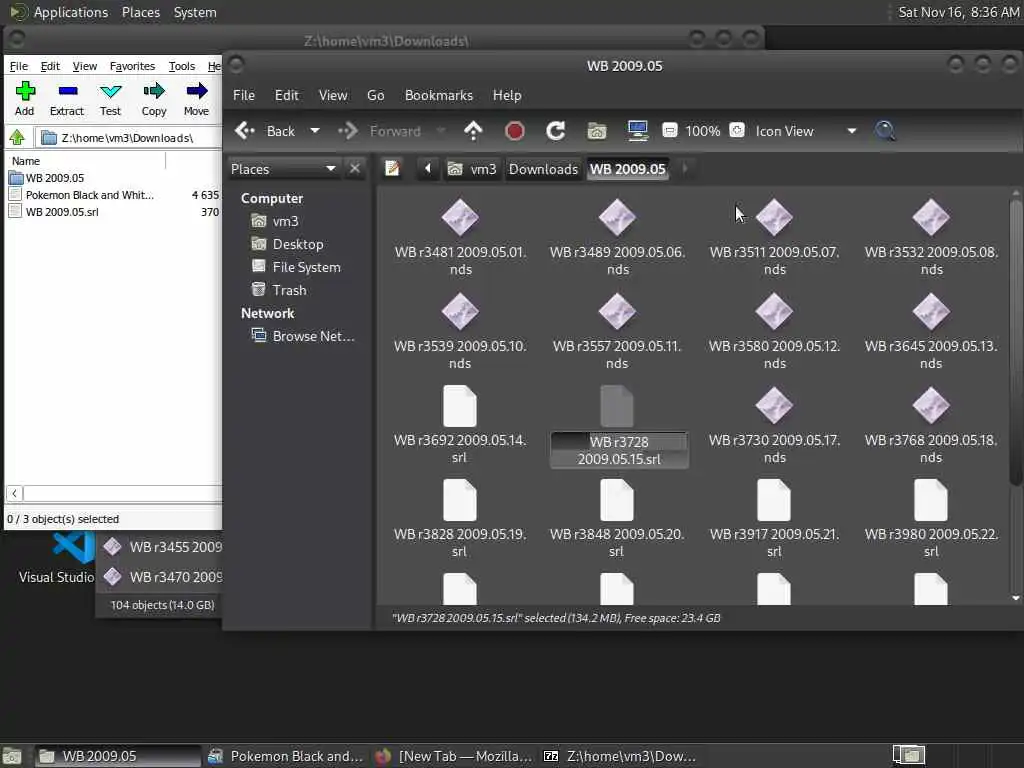Viewport: 1024px width, 768px height.
Task: Click the red Stop loading icon
Action: point(515,131)
